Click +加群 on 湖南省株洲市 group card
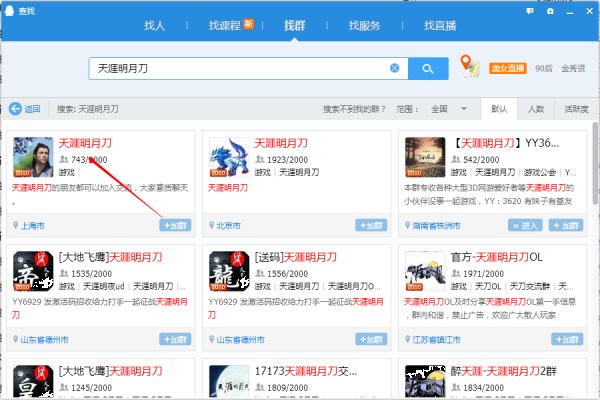600x400 pixels. 566,225
